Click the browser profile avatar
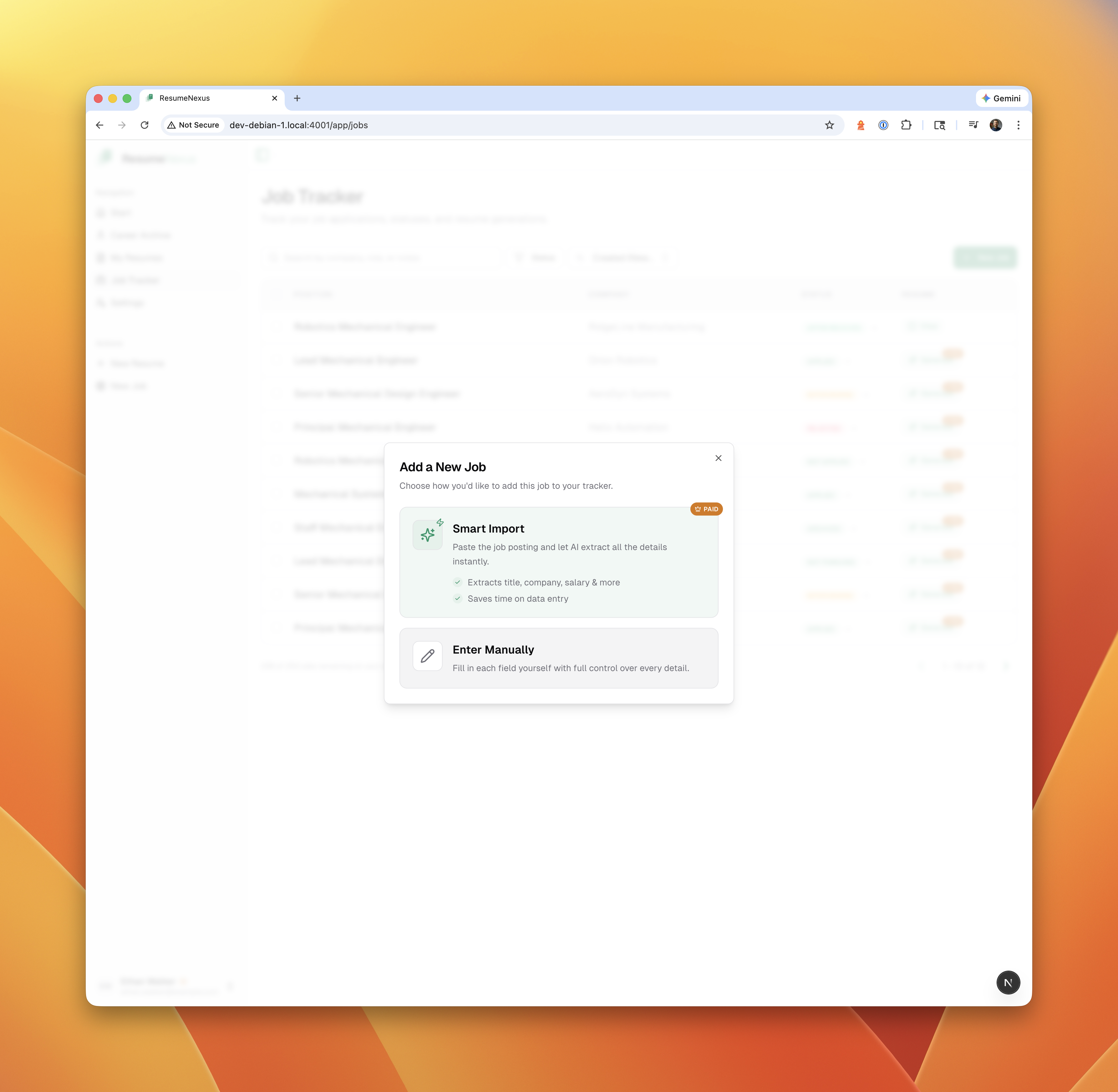 click(x=995, y=125)
